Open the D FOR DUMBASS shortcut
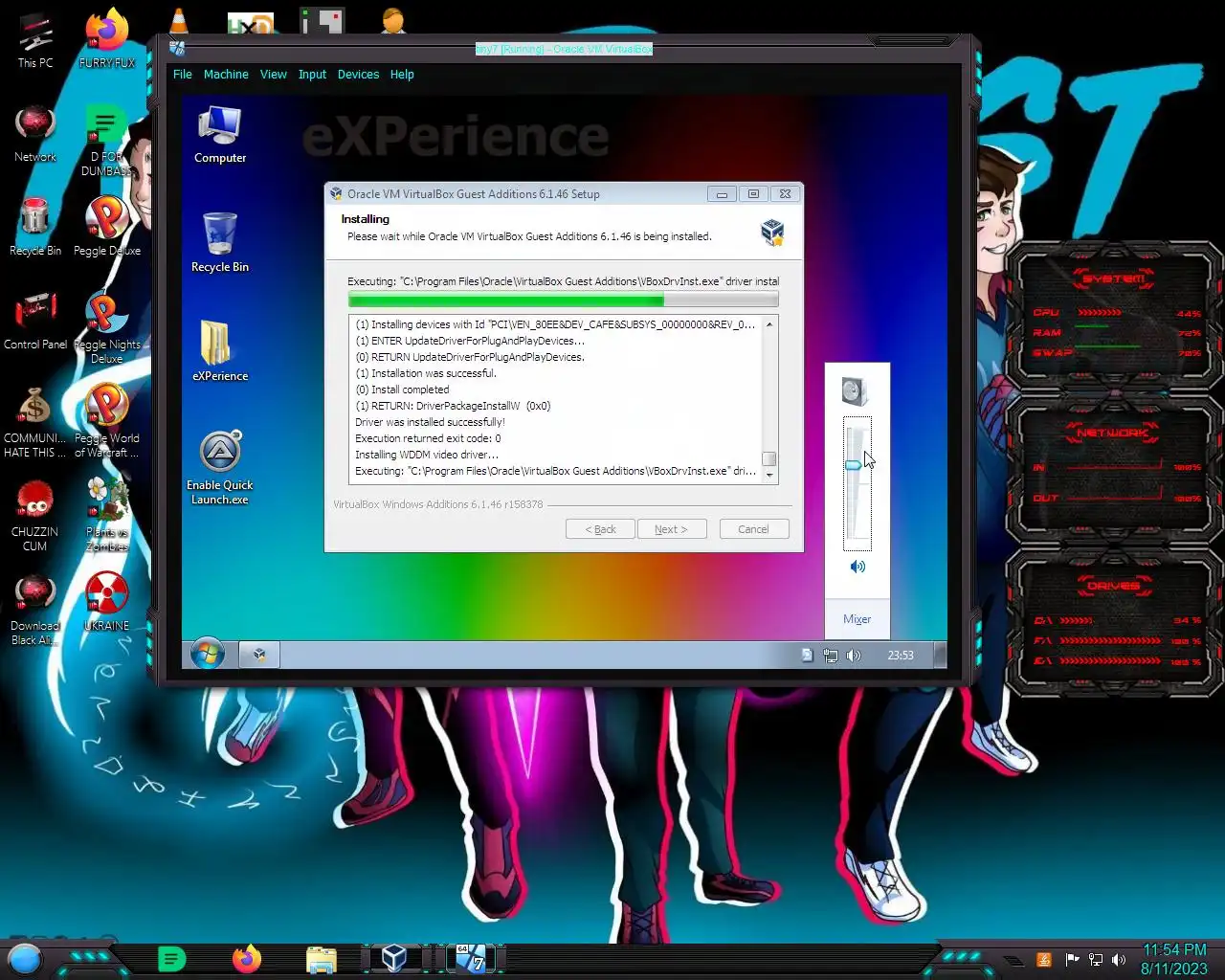Viewport: 1225px width, 980px height. pos(107,141)
